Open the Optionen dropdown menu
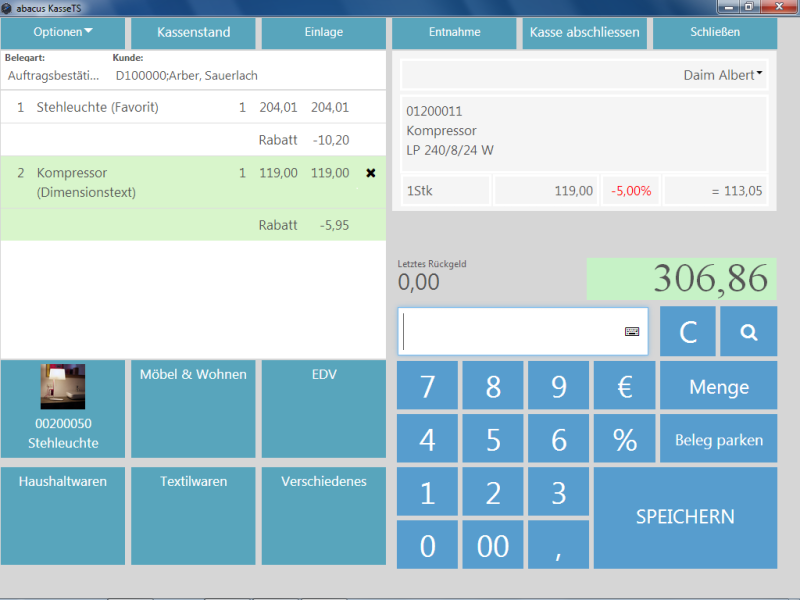Image resolution: width=800 pixels, height=600 pixels. point(63,32)
